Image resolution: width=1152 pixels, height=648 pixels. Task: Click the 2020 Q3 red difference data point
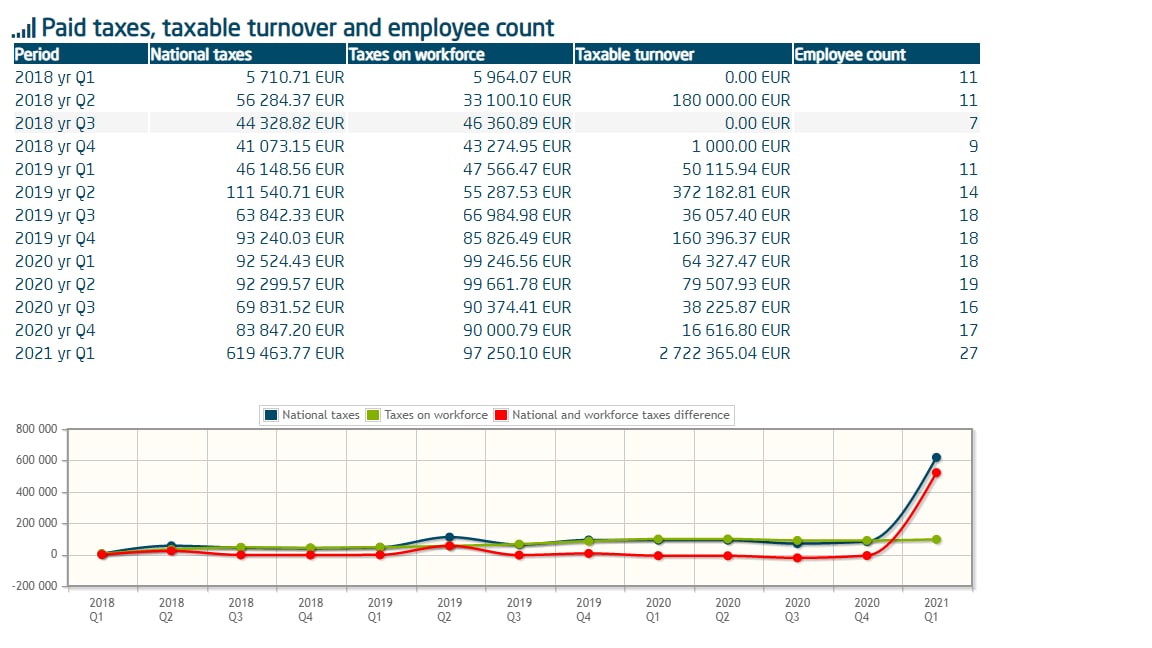pos(797,558)
